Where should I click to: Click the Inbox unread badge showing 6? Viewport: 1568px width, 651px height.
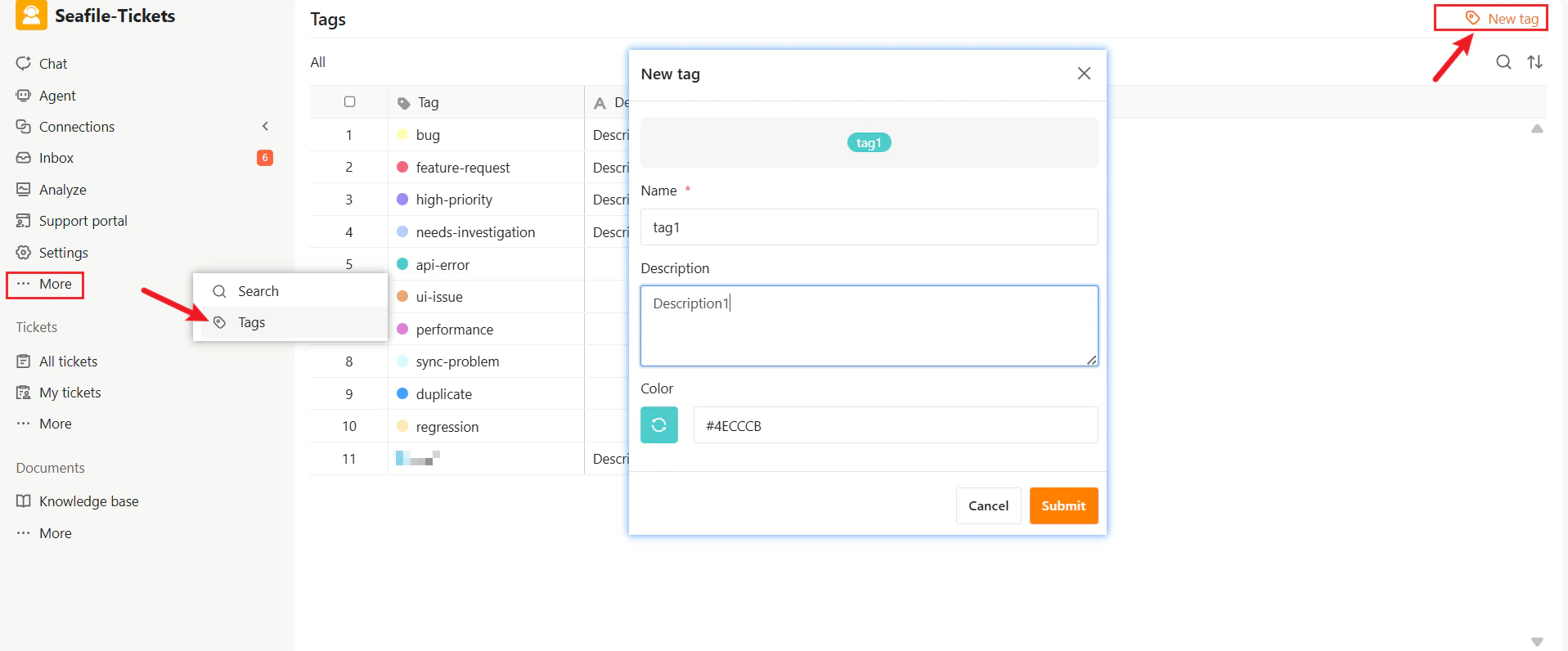265,158
